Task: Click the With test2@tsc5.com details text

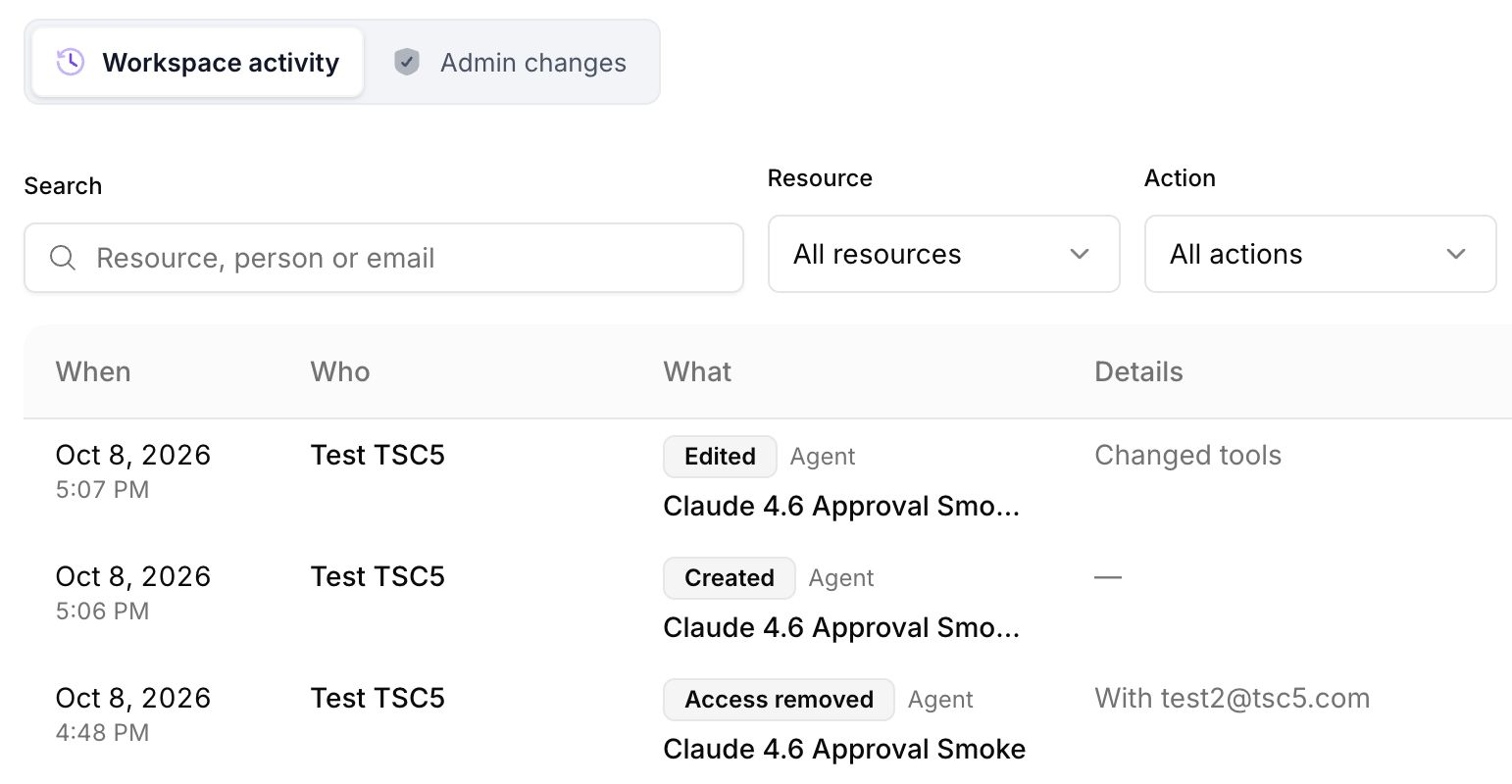Action: [x=1232, y=698]
